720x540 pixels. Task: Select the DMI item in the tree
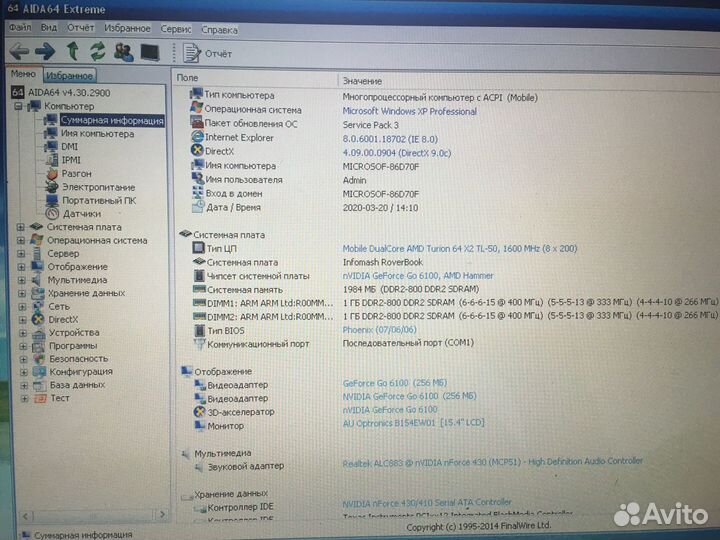69,146
